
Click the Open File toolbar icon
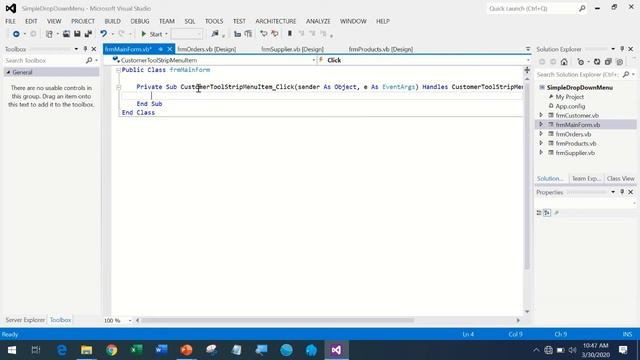[x=66, y=34]
